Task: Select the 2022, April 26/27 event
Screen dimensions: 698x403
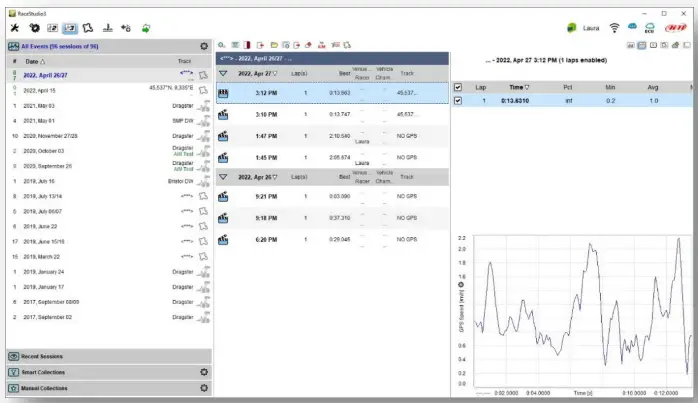Action: [x=109, y=75]
